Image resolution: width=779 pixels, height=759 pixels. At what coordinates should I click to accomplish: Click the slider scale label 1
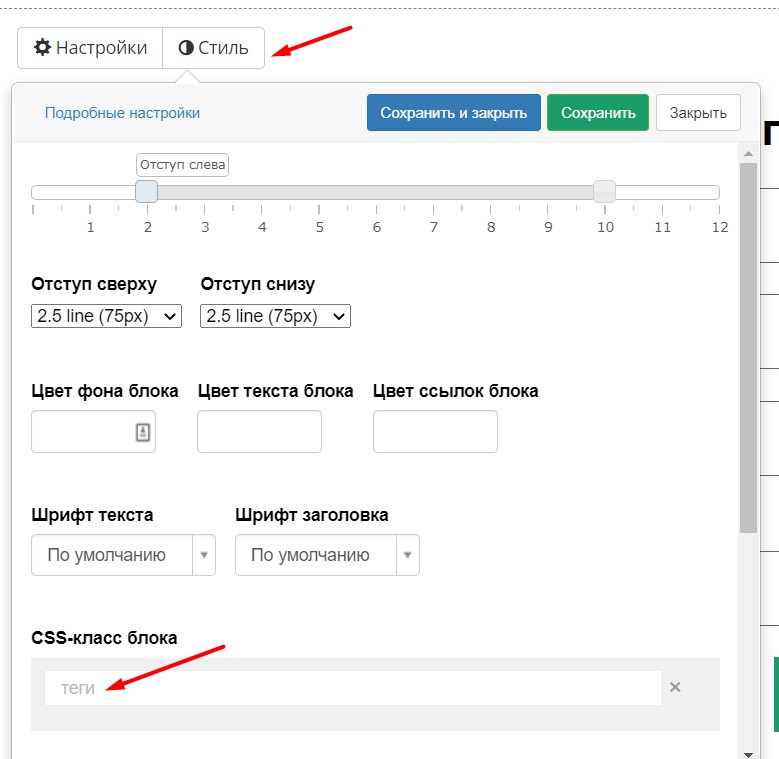click(x=90, y=228)
